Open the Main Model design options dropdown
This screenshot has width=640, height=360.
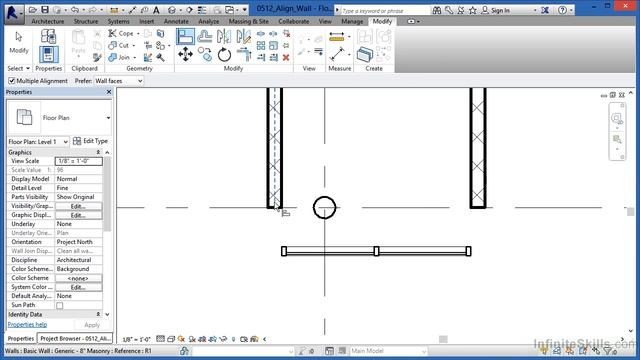pyautogui.click(x=389, y=351)
